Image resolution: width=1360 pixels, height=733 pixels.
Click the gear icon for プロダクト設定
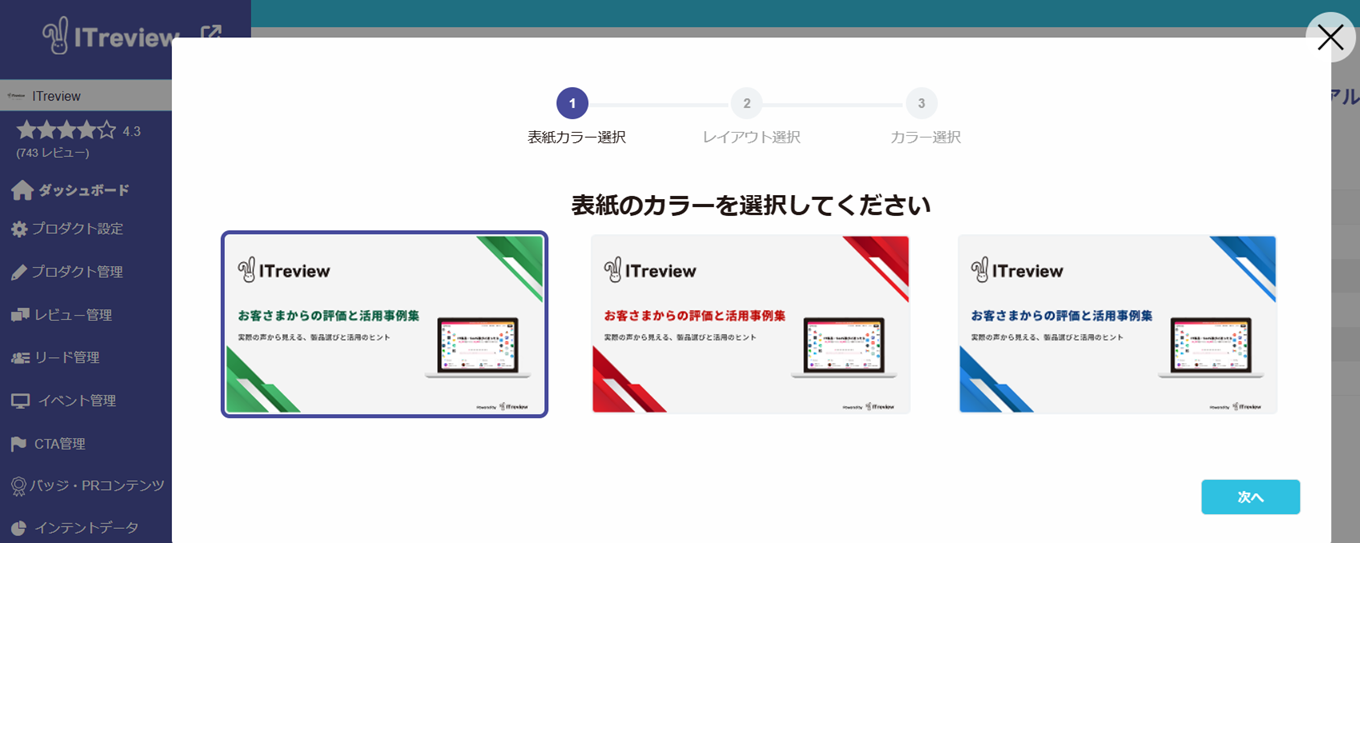[19, 229]
